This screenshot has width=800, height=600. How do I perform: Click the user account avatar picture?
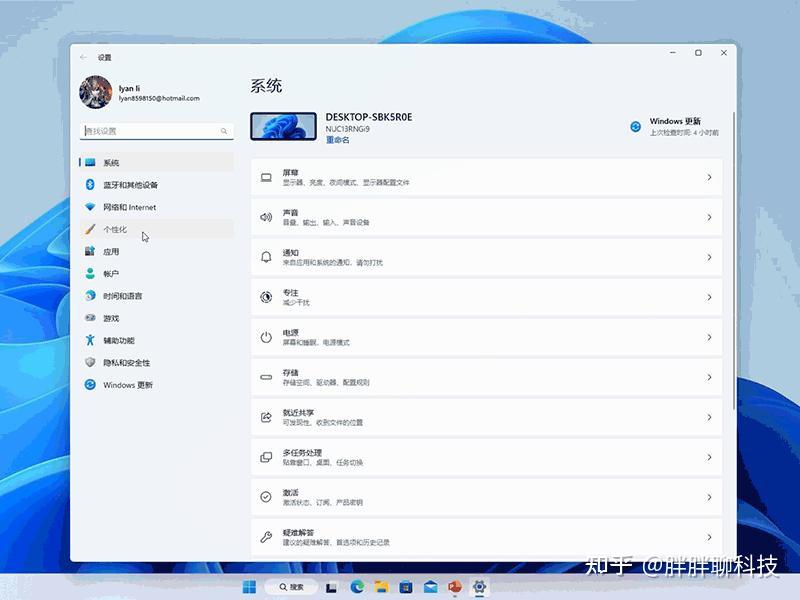click(x=96, y=92)
